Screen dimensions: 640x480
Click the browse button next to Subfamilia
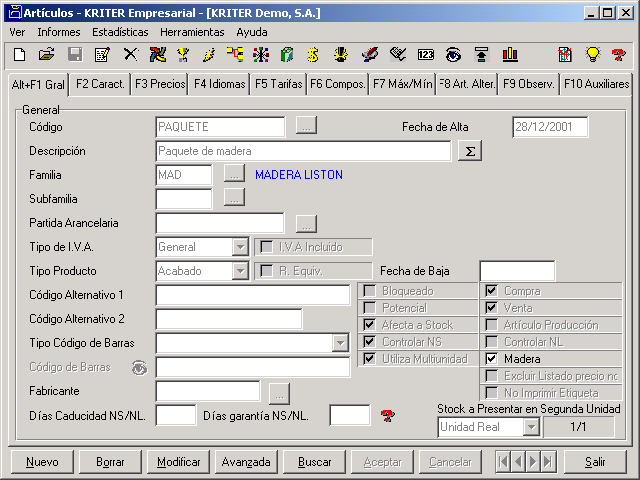(x=234, y=198)
